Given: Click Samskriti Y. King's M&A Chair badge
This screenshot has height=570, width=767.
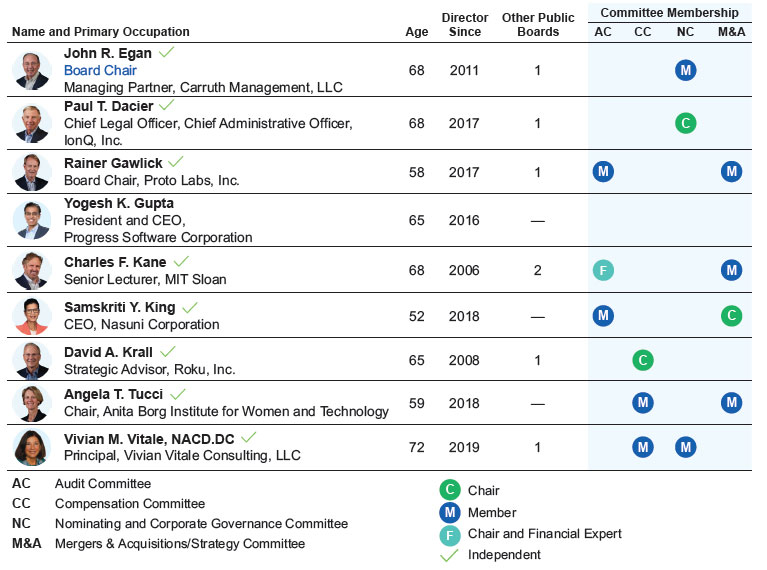Looking at the screenshot, I should point(732,316).
